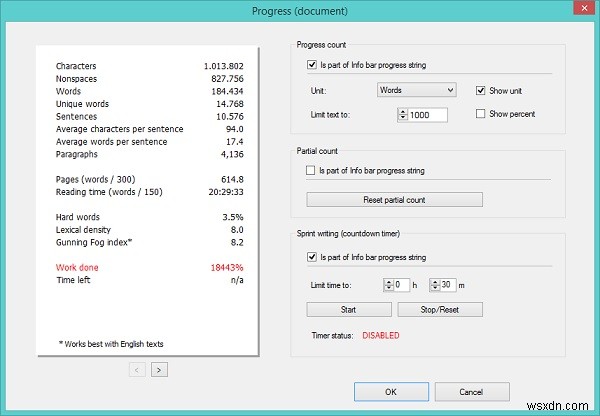Click the Sentences value 10.576
This screenshot has width=600, height=416.
point(230,117)
